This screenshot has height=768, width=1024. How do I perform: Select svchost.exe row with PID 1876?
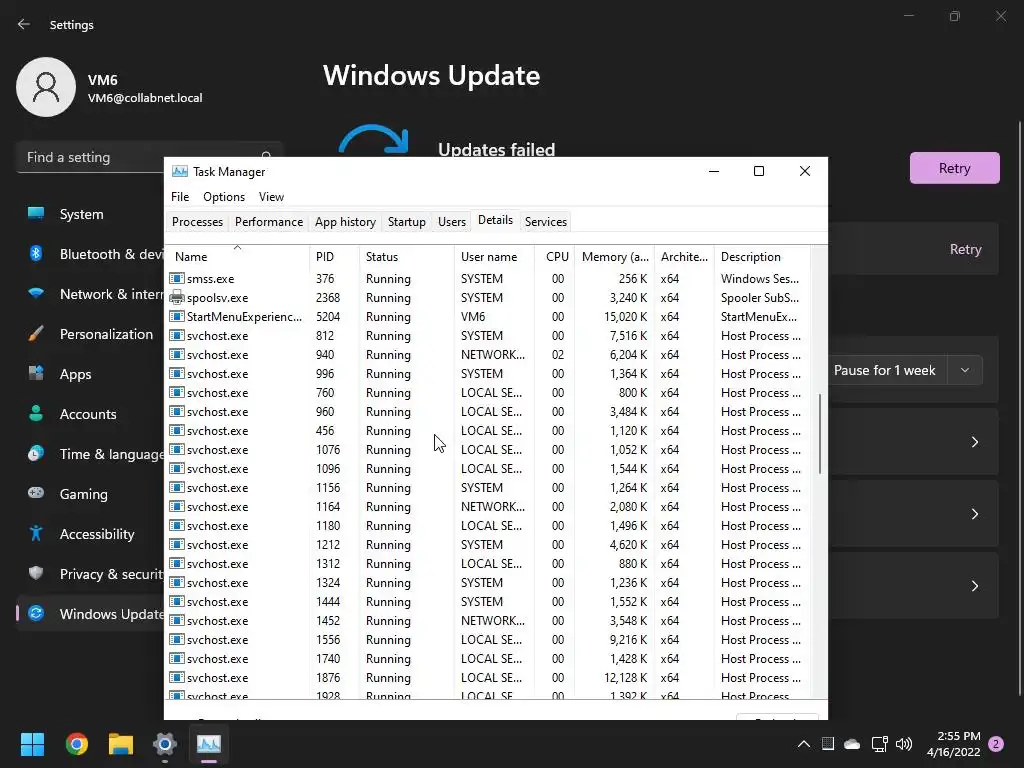(x=488, y=677)
